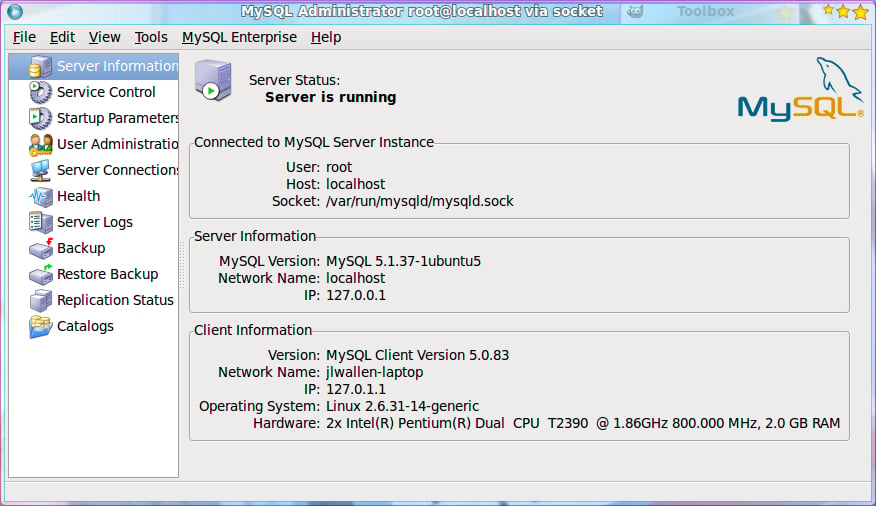Image resolution: width=876 pixels, height=506 pixels.
Task: Click the Intel Pentium hardware description text
Action: 583,423
